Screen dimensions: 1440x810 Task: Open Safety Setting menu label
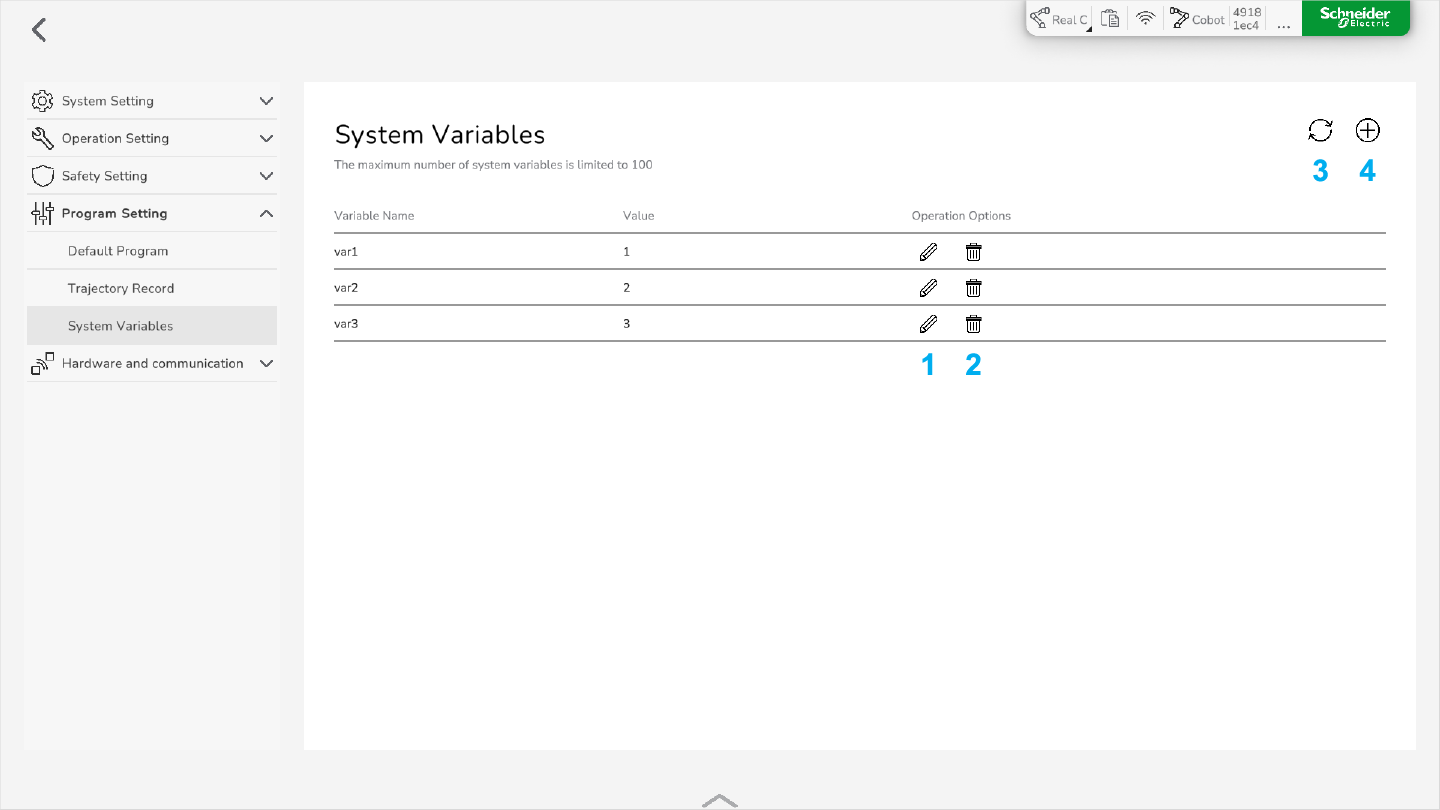click(104, 176)
